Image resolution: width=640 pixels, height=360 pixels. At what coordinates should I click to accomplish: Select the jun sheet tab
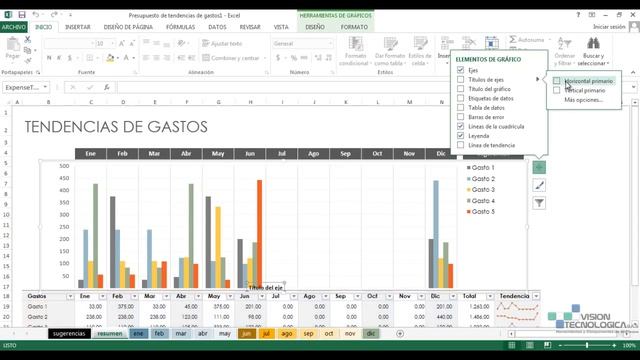247,334
